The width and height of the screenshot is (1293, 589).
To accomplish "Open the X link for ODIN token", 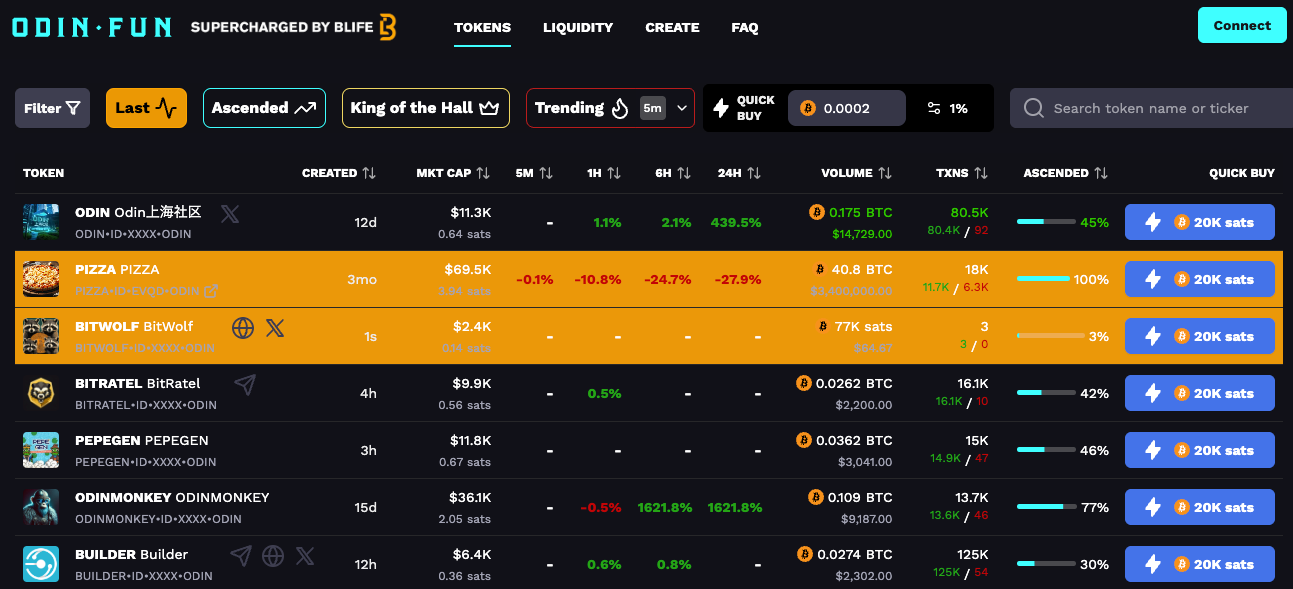I will click(230, 213).
